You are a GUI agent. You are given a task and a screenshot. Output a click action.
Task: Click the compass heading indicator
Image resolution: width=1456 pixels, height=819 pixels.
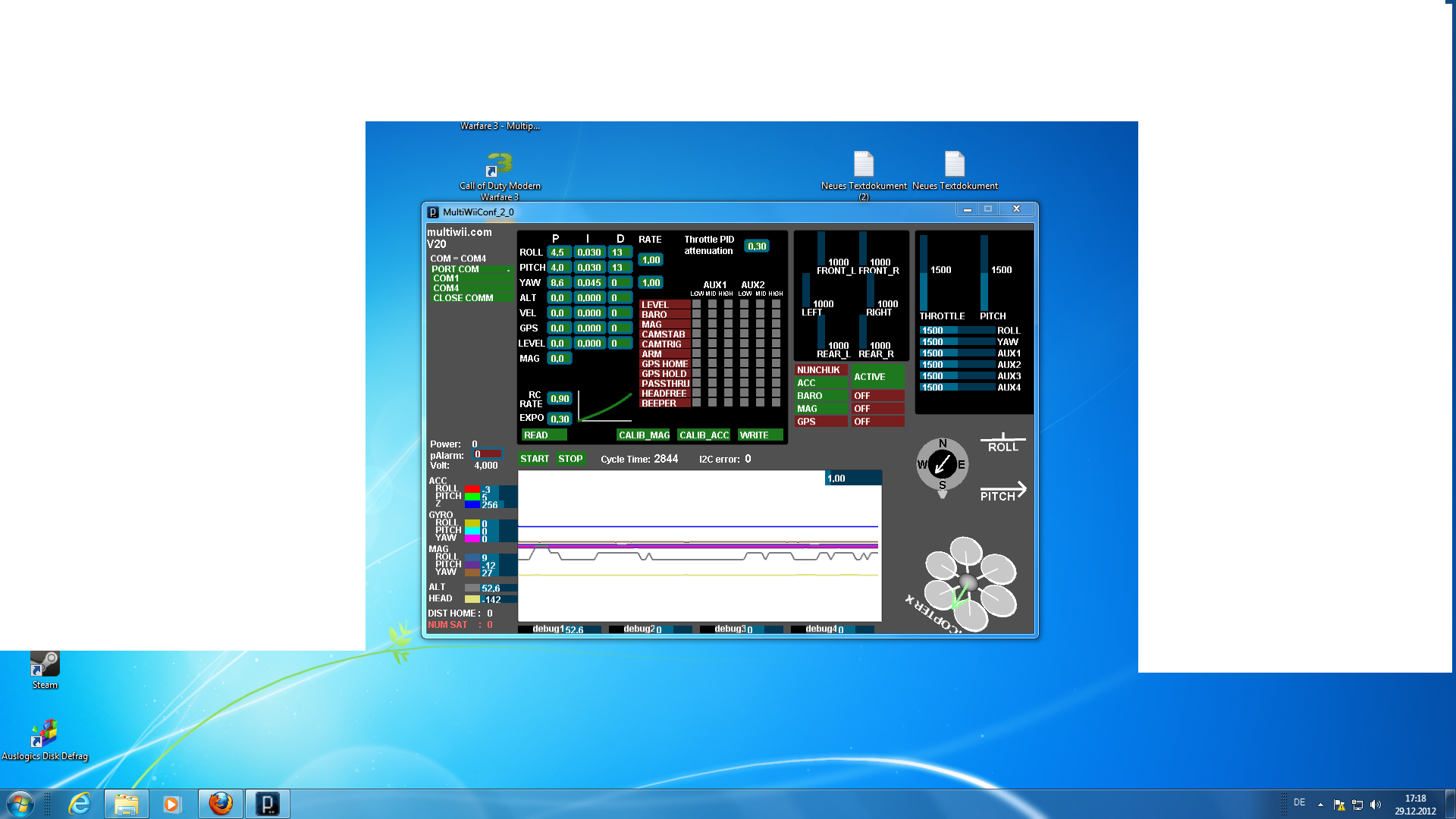[x=942, y=465]
